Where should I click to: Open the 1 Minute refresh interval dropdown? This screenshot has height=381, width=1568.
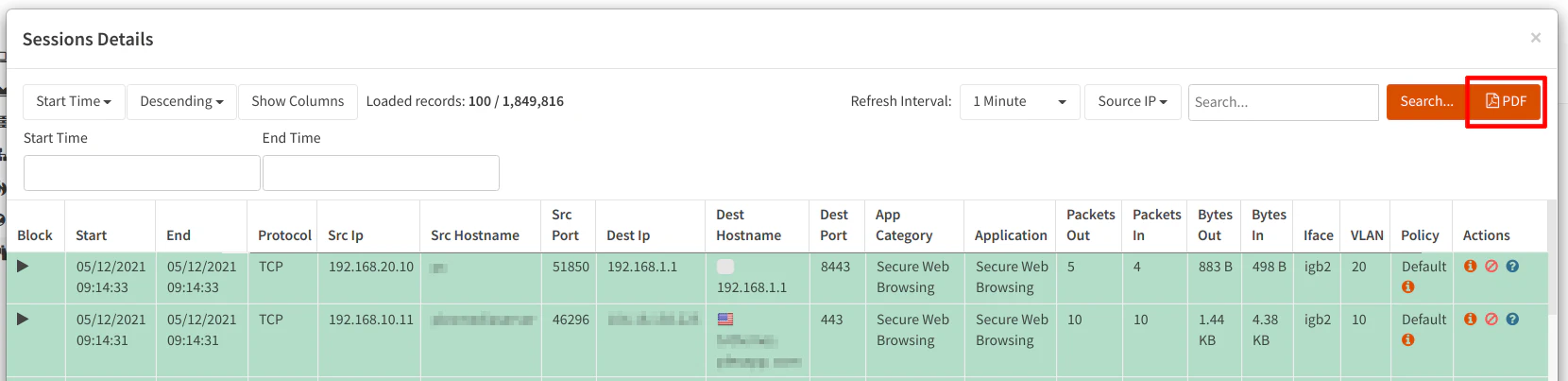pos(1019,101)
